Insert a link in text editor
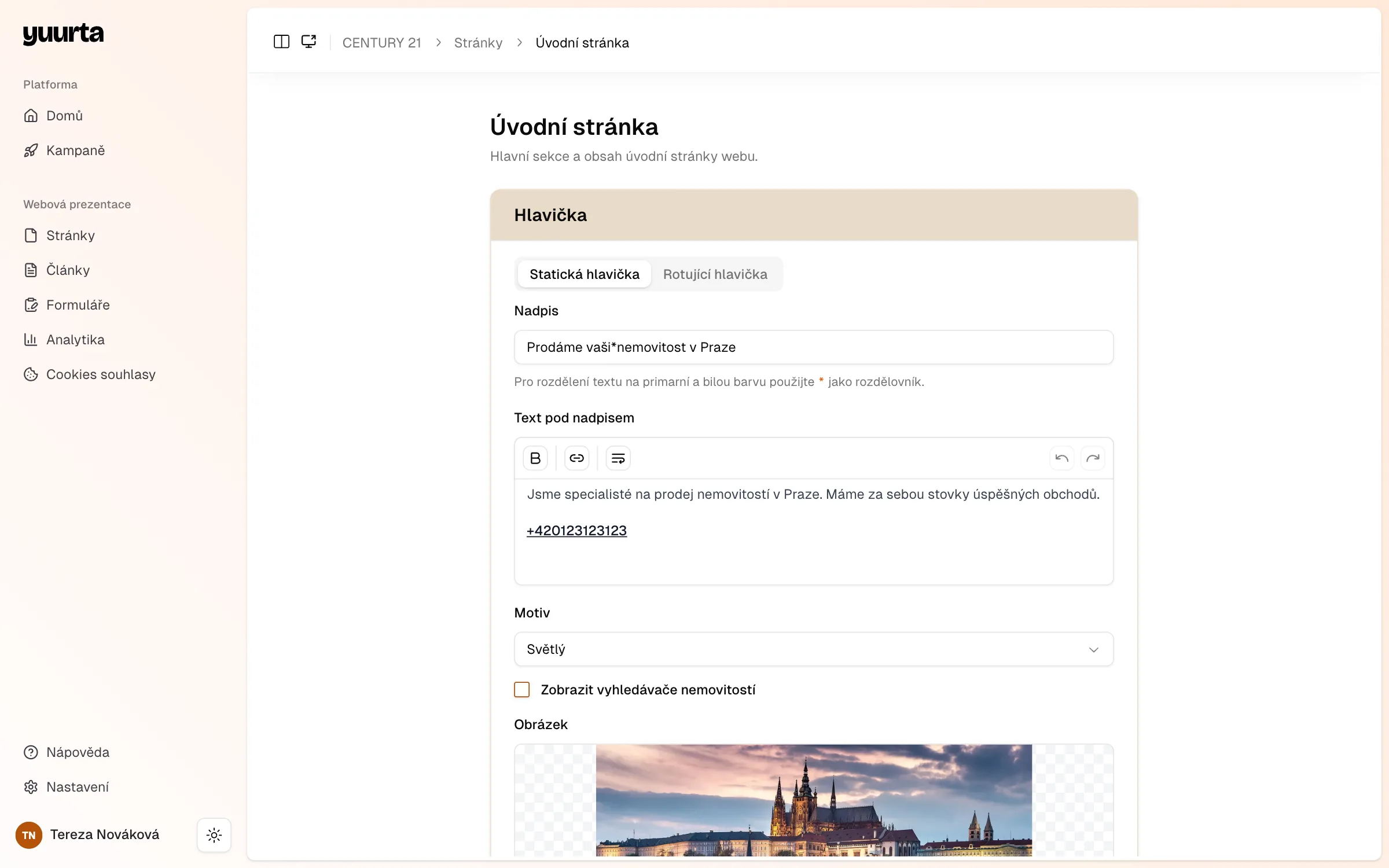The height and width of the screenshot is (868, 1389). [576, 458]
